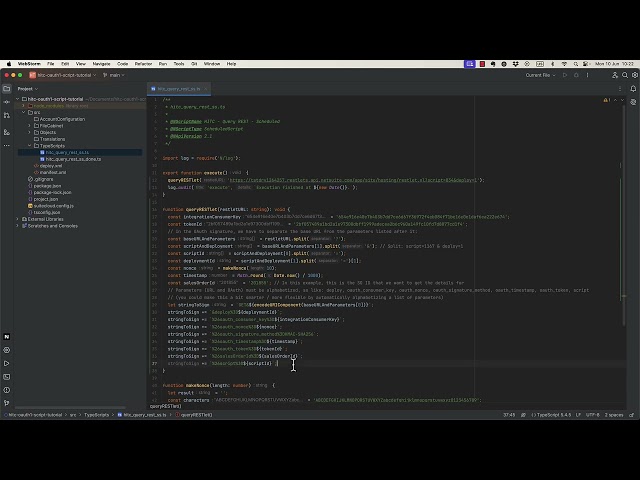The width and height of the screenshot is (640, 480).
Task: Select the hitc_query_rest_ss.ts editor tab
Action: (179, 89)
